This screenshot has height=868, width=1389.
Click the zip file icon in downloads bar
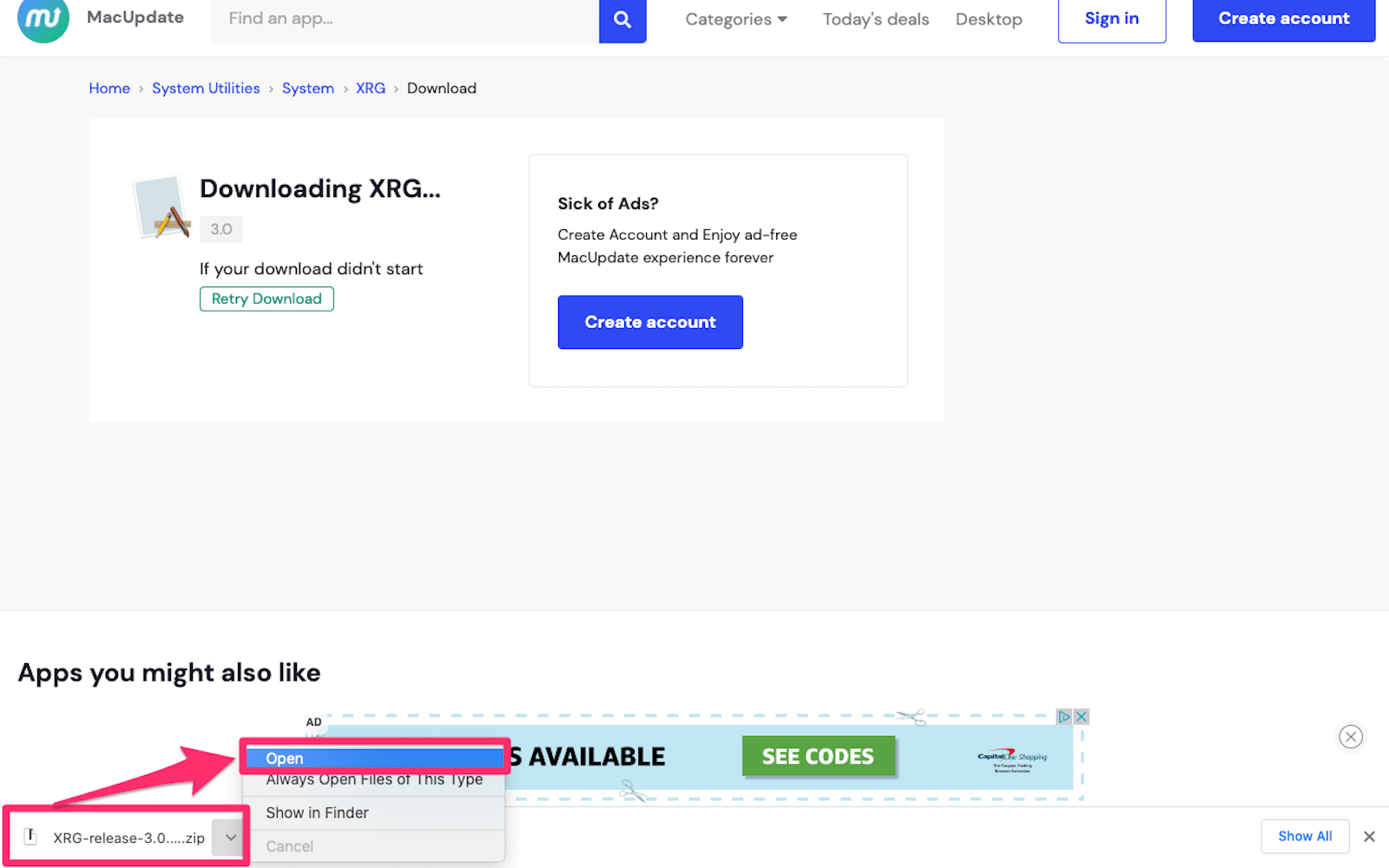coord(30,837)
